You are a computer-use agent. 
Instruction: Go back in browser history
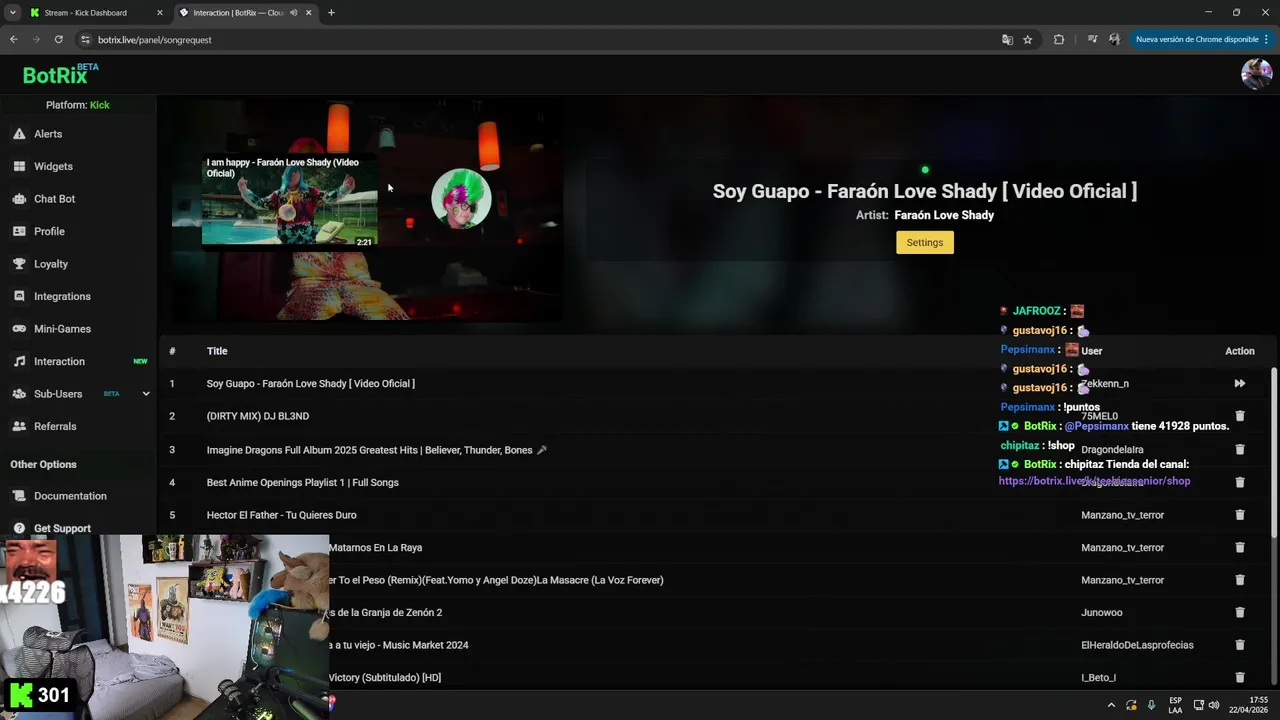pos(14,40)
